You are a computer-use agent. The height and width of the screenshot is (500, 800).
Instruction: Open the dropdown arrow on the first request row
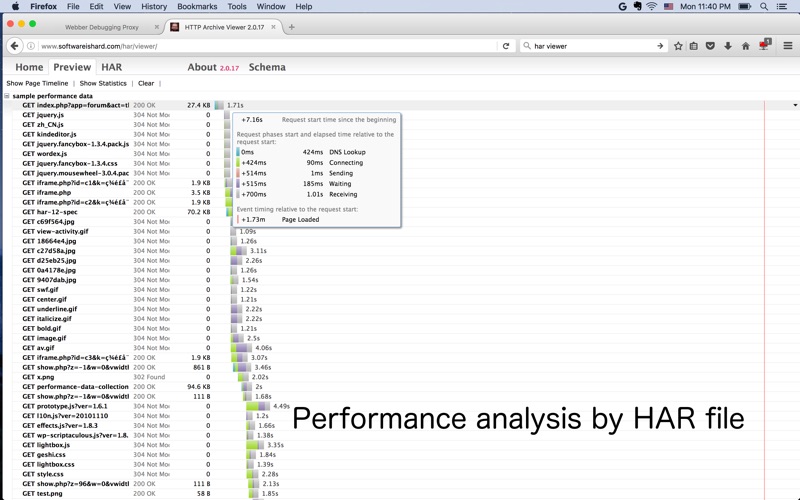795,105
